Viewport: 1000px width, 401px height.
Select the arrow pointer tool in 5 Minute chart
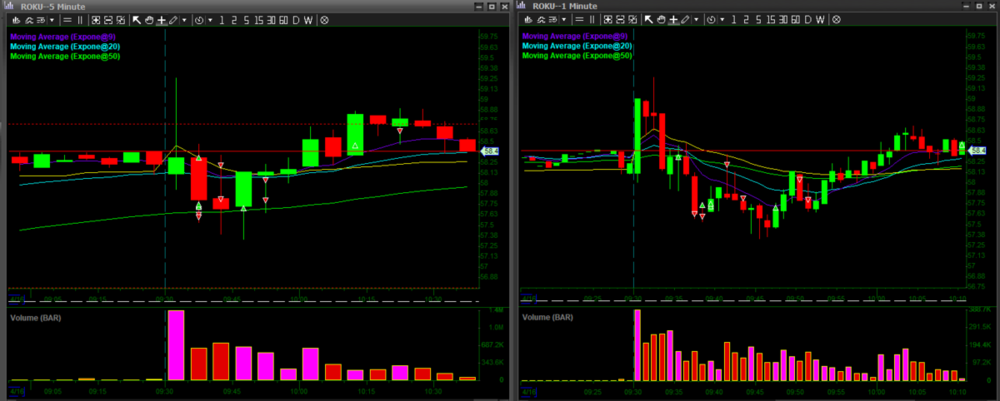click(138, 20)
